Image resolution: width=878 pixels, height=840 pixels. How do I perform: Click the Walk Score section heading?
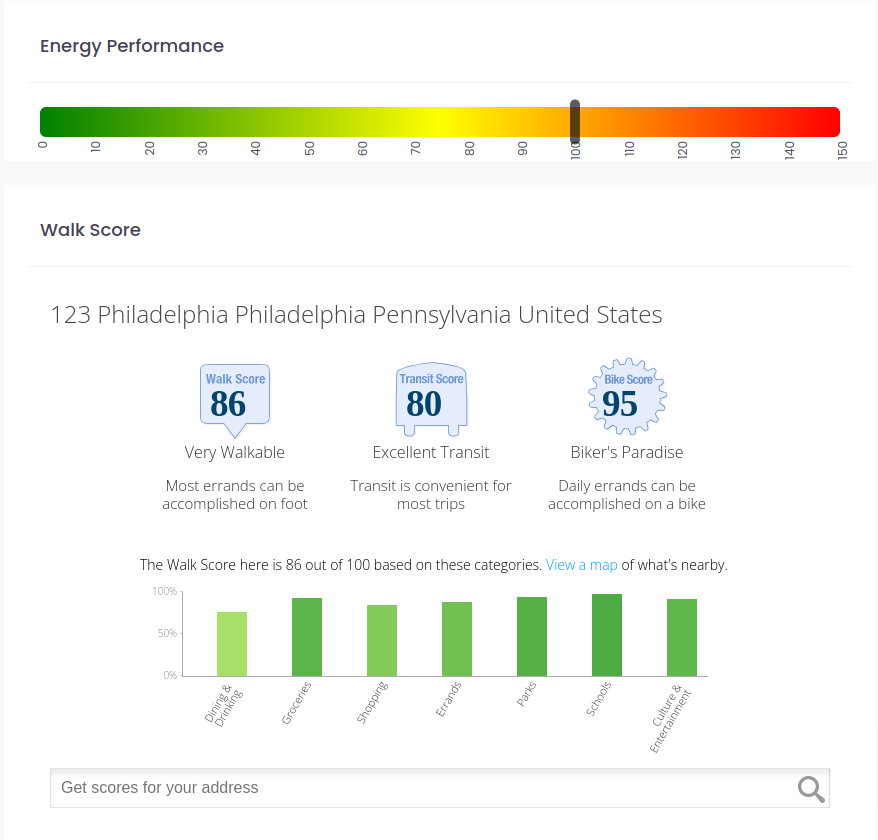(x=90, y=230)
